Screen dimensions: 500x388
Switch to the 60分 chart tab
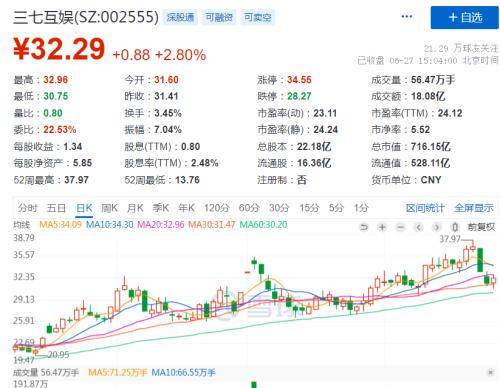tap(249, 208)
